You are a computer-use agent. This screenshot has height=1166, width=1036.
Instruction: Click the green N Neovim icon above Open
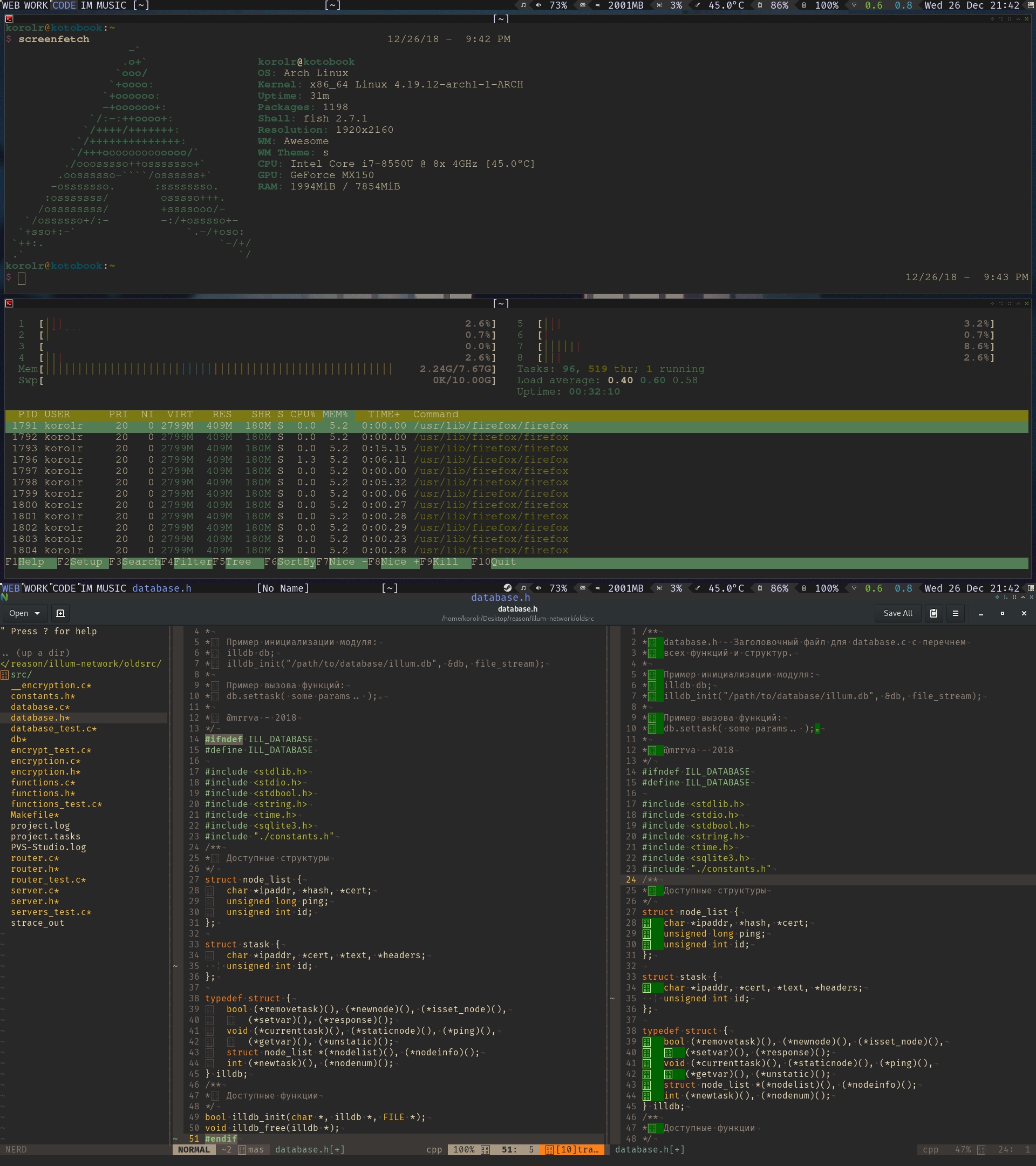point(4,597)
